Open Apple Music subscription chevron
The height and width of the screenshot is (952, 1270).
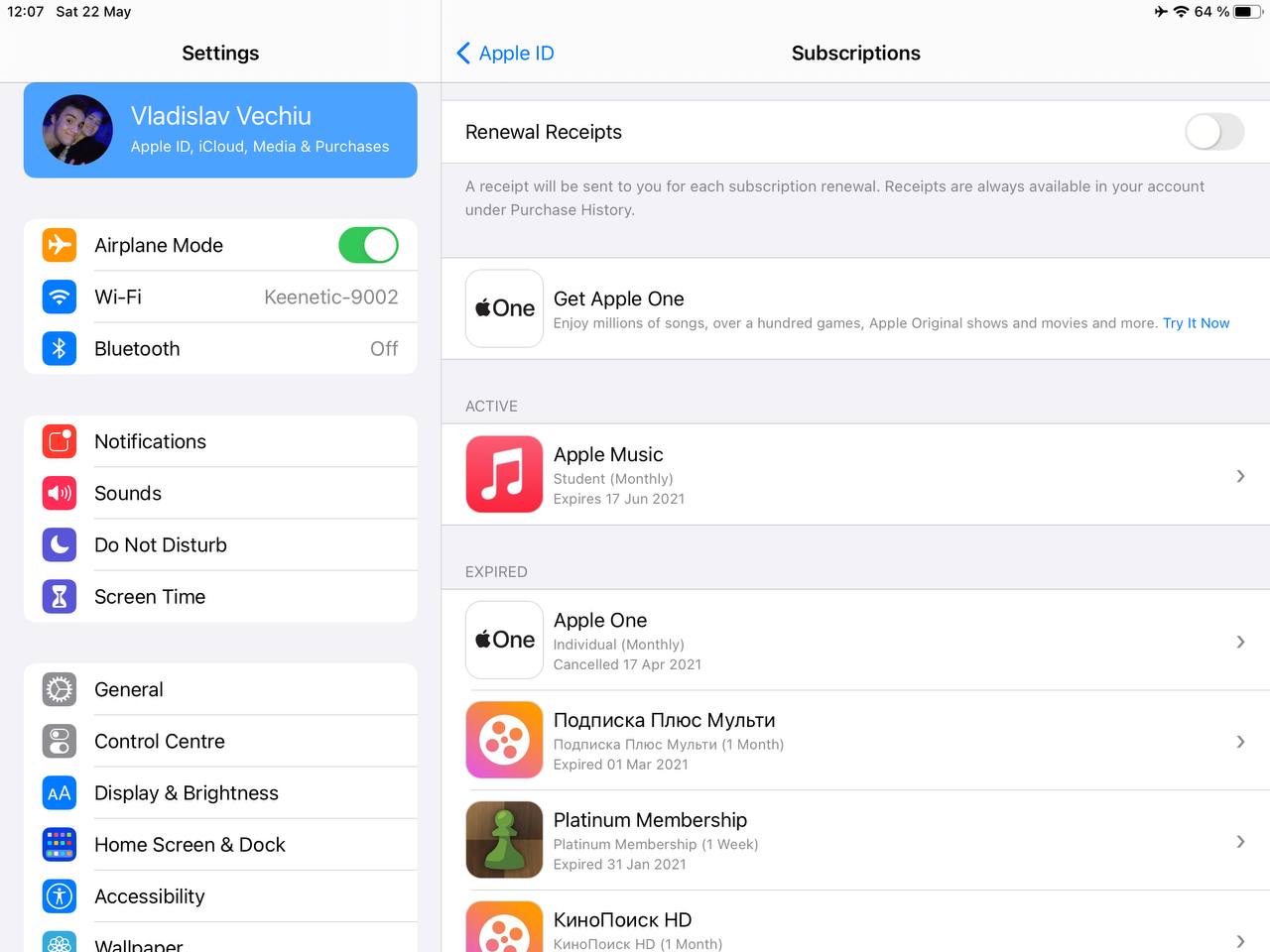tap(1240, 476)
